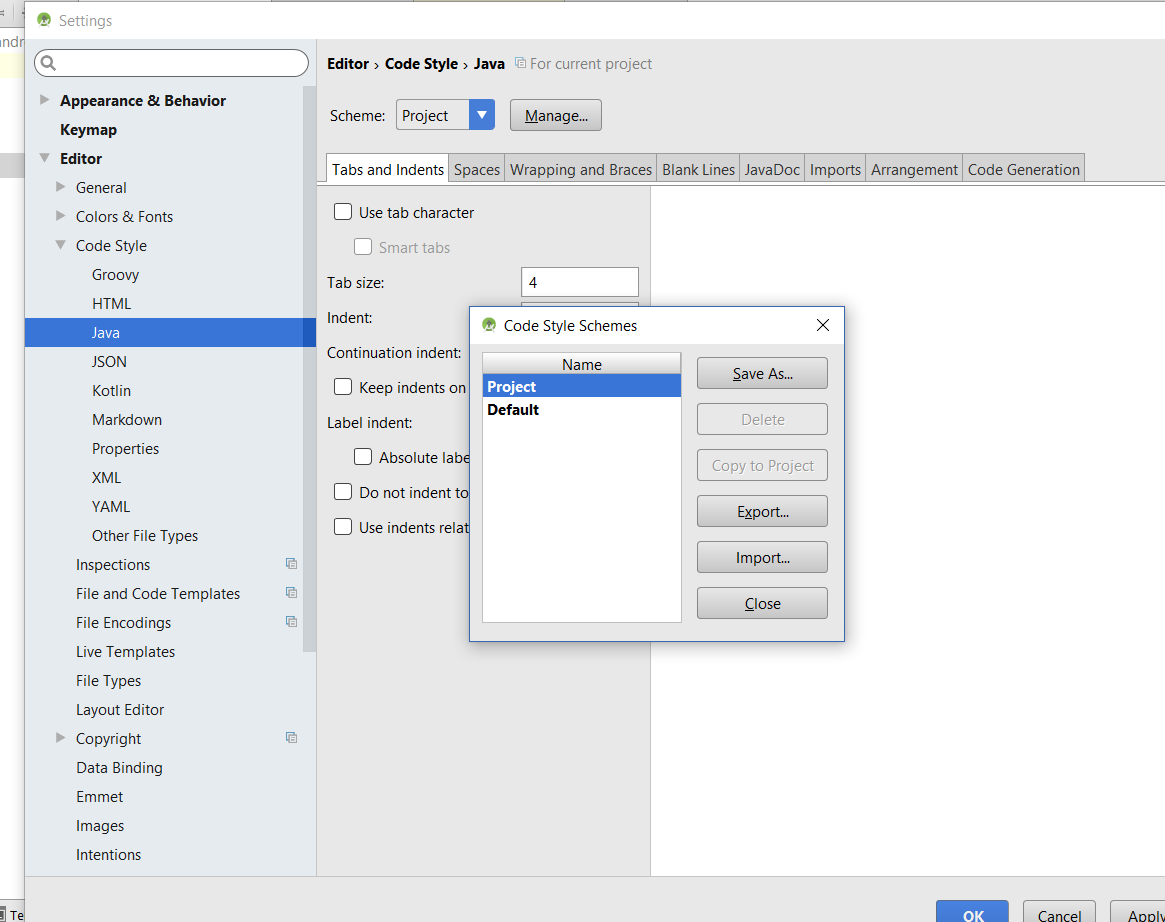Click the Name column header

click(x=582, y=364)
